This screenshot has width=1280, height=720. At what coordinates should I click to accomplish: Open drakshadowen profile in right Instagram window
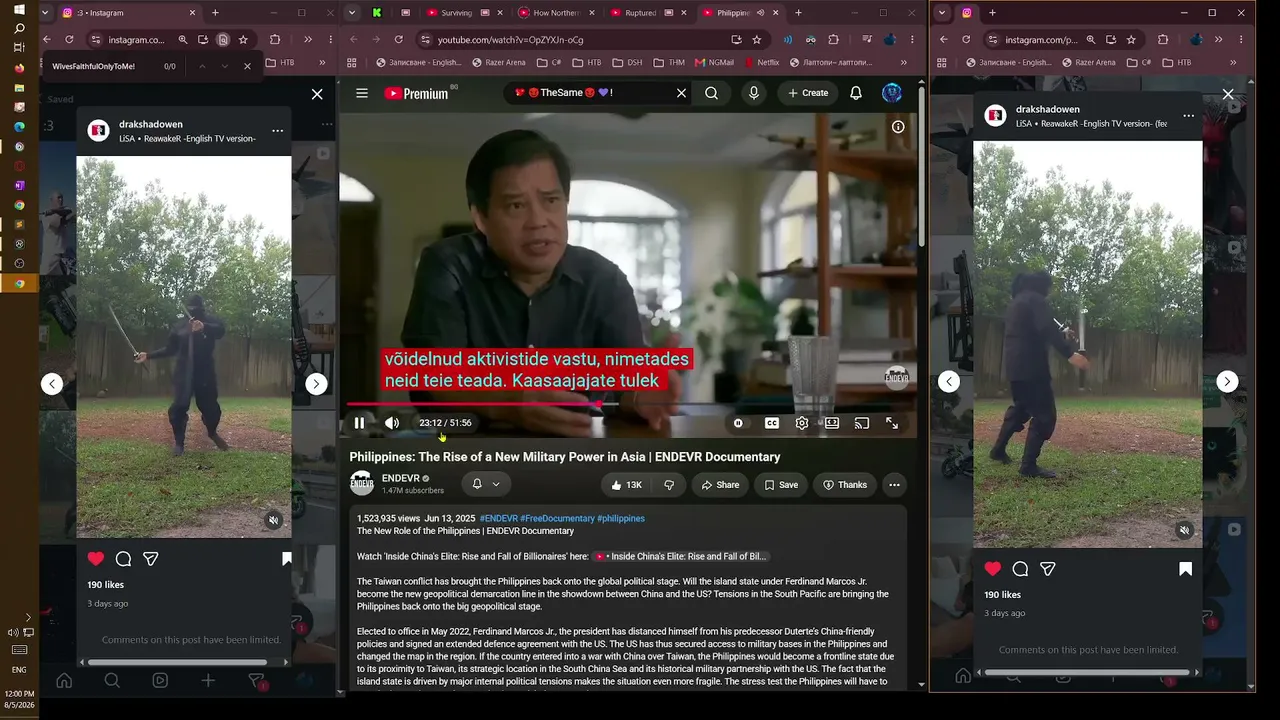[x=1048, y=109]
